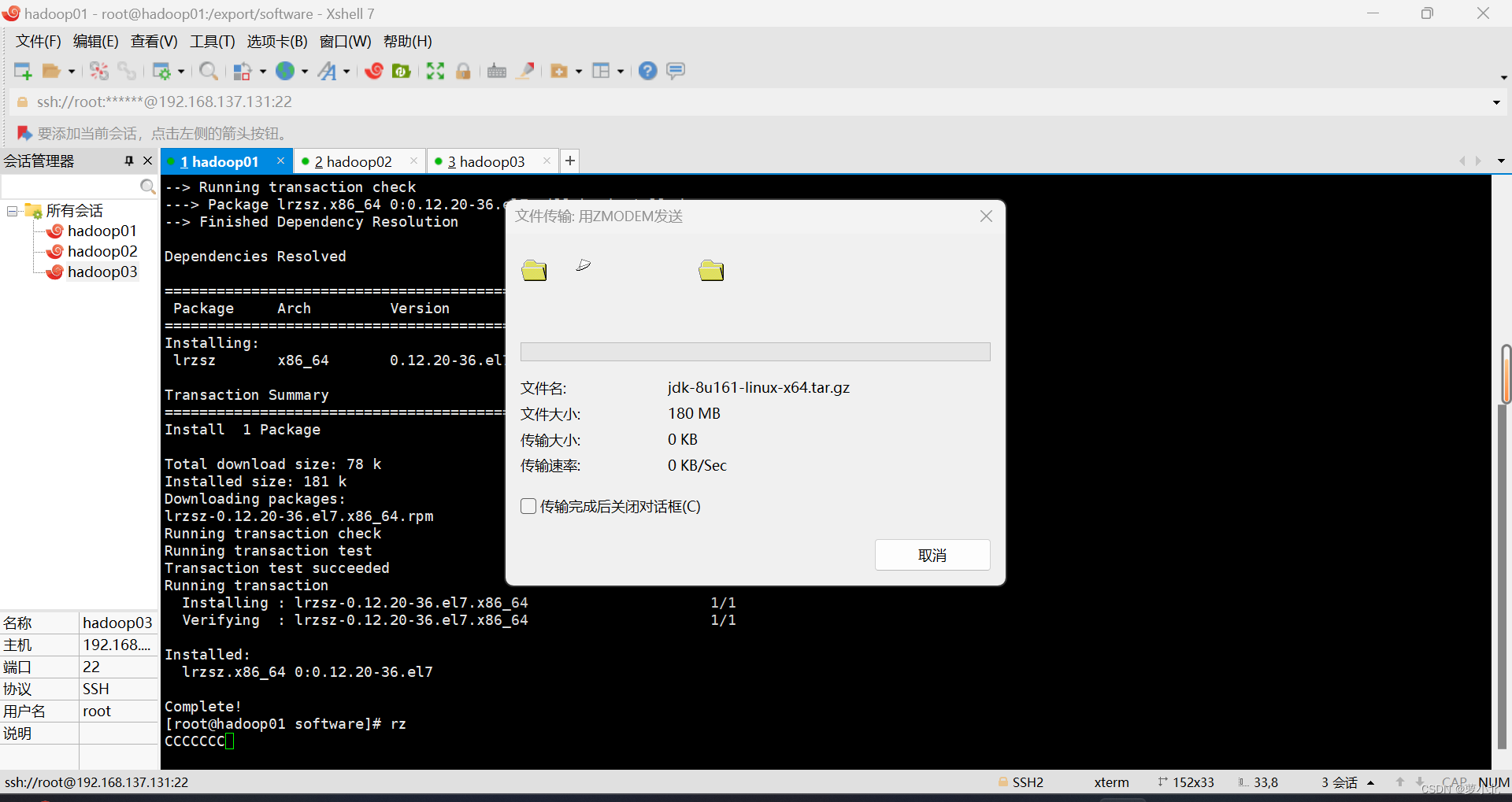Click the globe encoding toolbar icon
The image size is (1512, 802).
click(x=285, y=71)
